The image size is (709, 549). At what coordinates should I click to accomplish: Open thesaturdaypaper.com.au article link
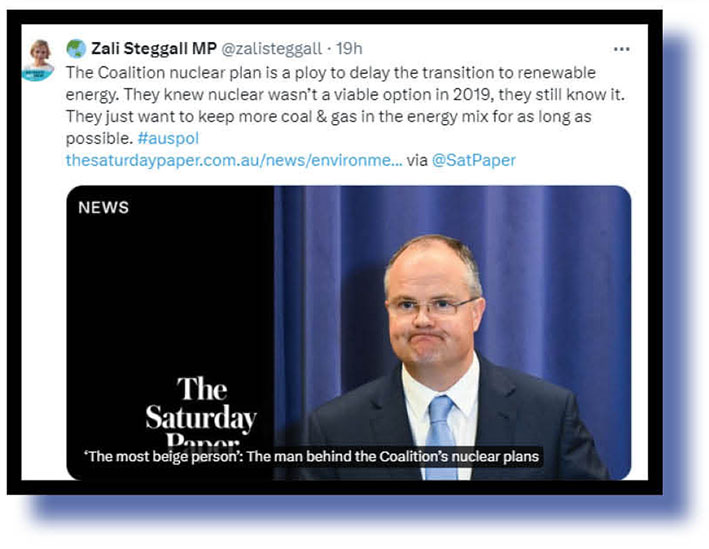234,160
